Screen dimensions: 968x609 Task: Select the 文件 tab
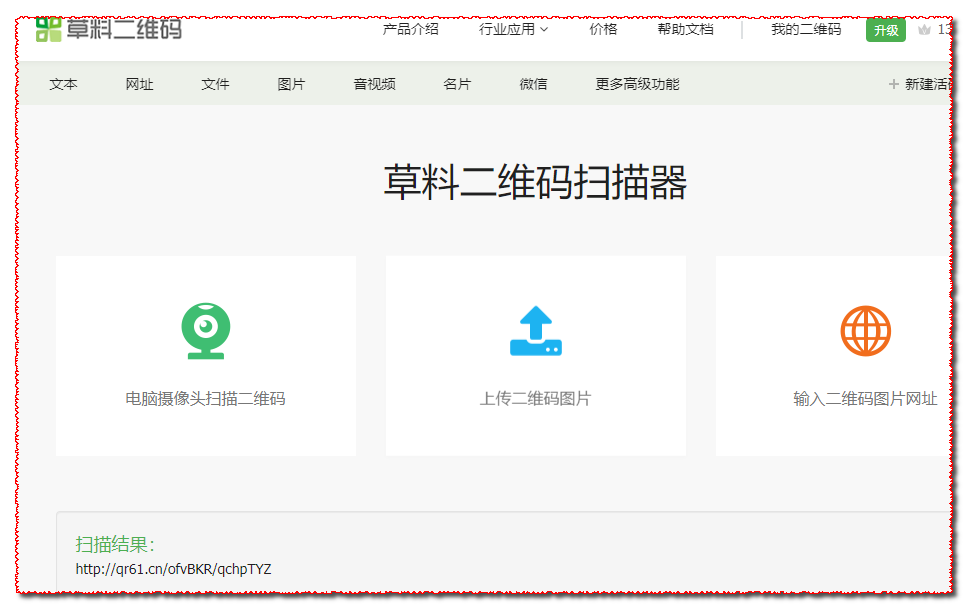coord(215,84)
